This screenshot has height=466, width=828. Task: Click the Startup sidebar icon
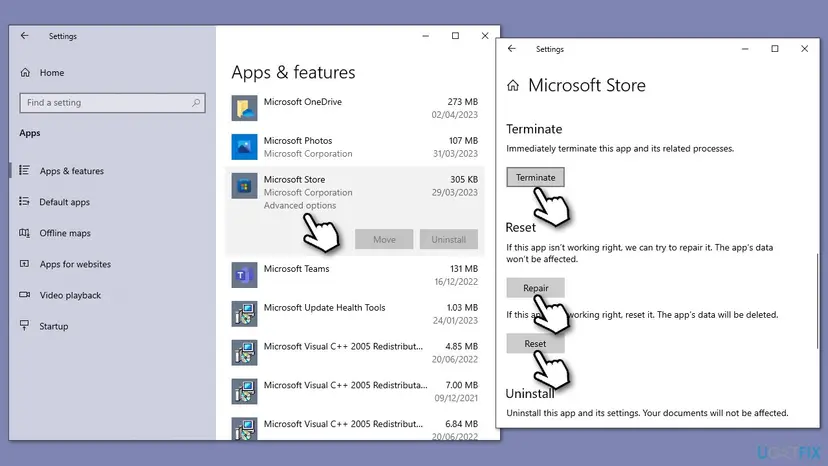click(24, 325)
